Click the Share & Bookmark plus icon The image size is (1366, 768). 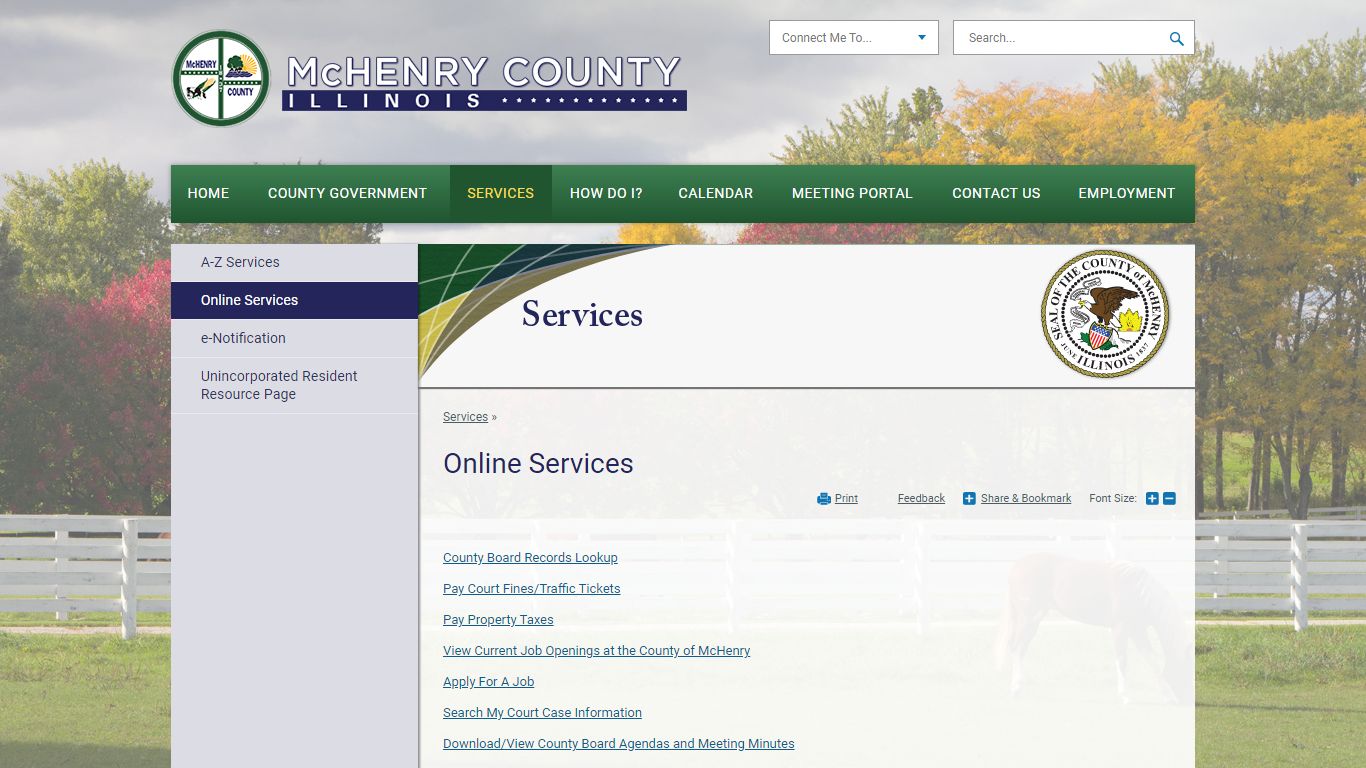[x=969, y=498]
